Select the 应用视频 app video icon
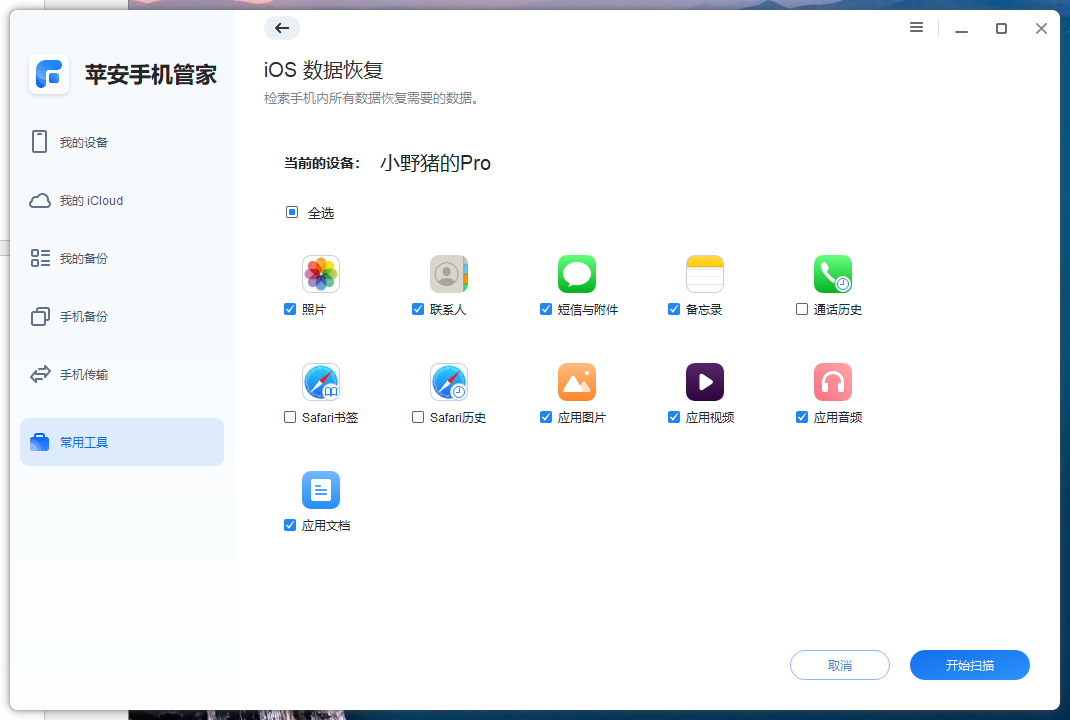This screenshot has width=1070, height=720. click(705, 381)
